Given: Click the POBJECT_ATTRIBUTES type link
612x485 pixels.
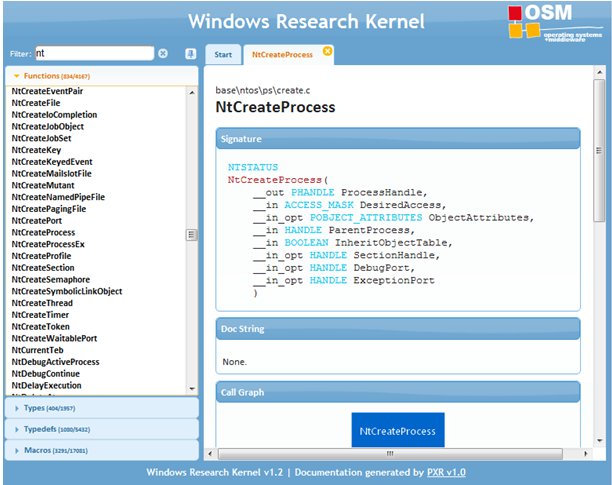Looking at the screenshot, I should coord(366,217).
